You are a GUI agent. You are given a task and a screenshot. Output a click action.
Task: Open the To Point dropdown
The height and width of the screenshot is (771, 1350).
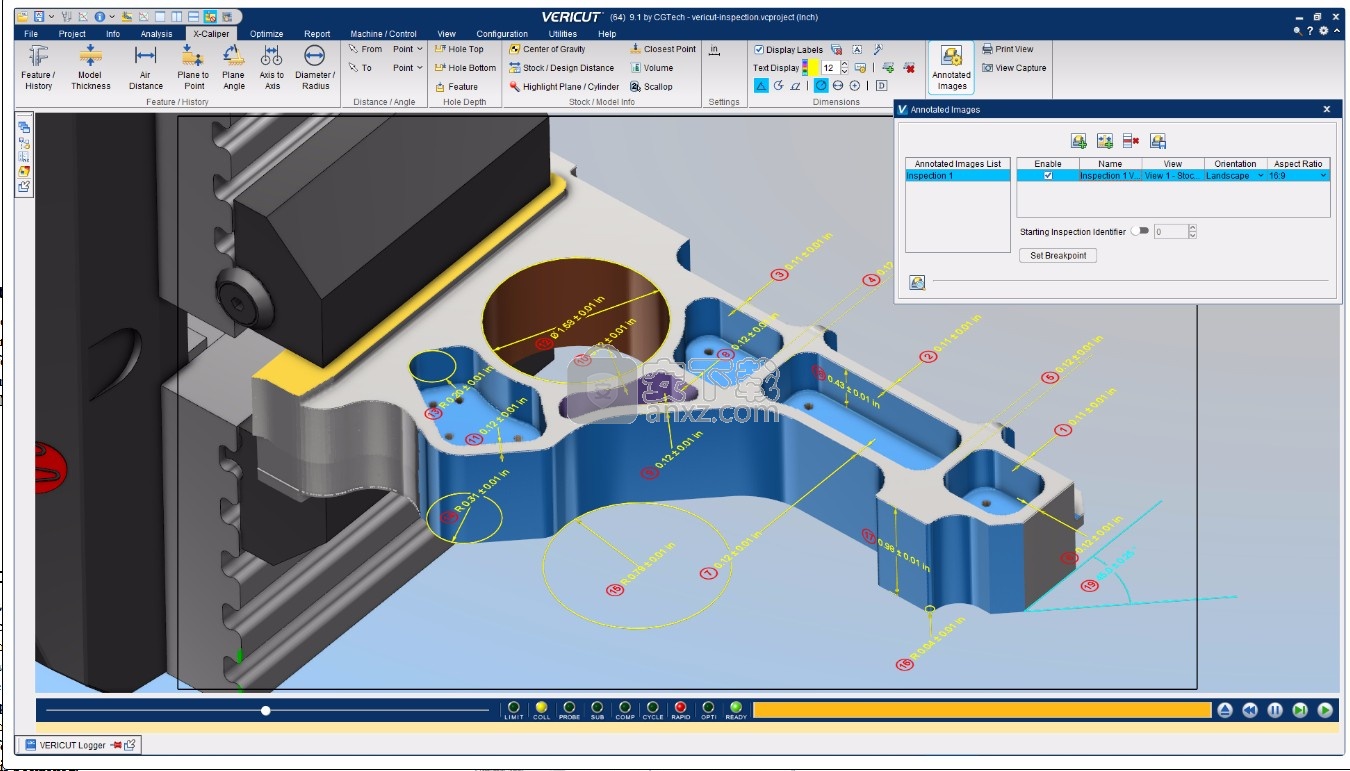[407, 68]
